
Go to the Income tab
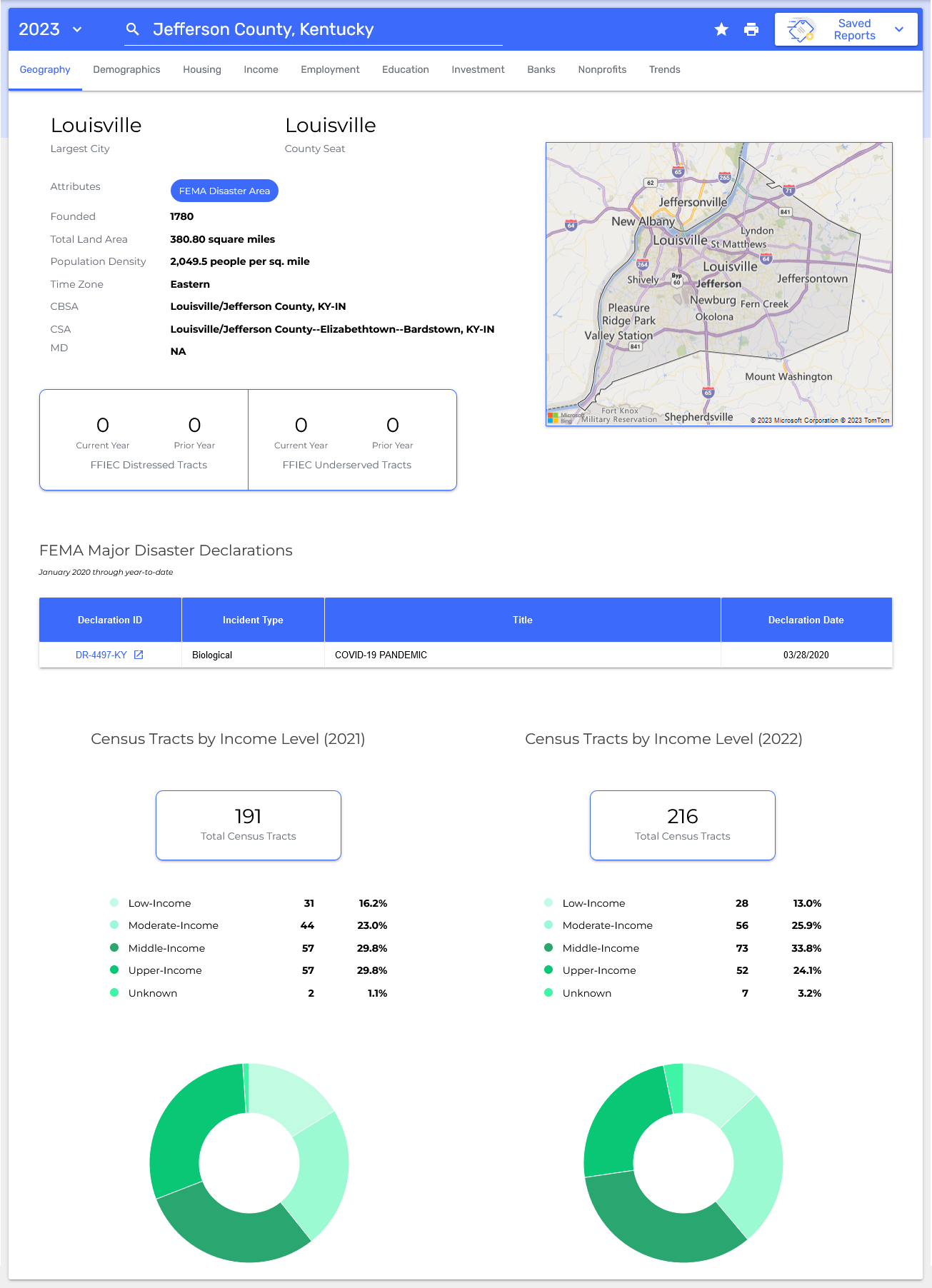(x=261, y=70)
